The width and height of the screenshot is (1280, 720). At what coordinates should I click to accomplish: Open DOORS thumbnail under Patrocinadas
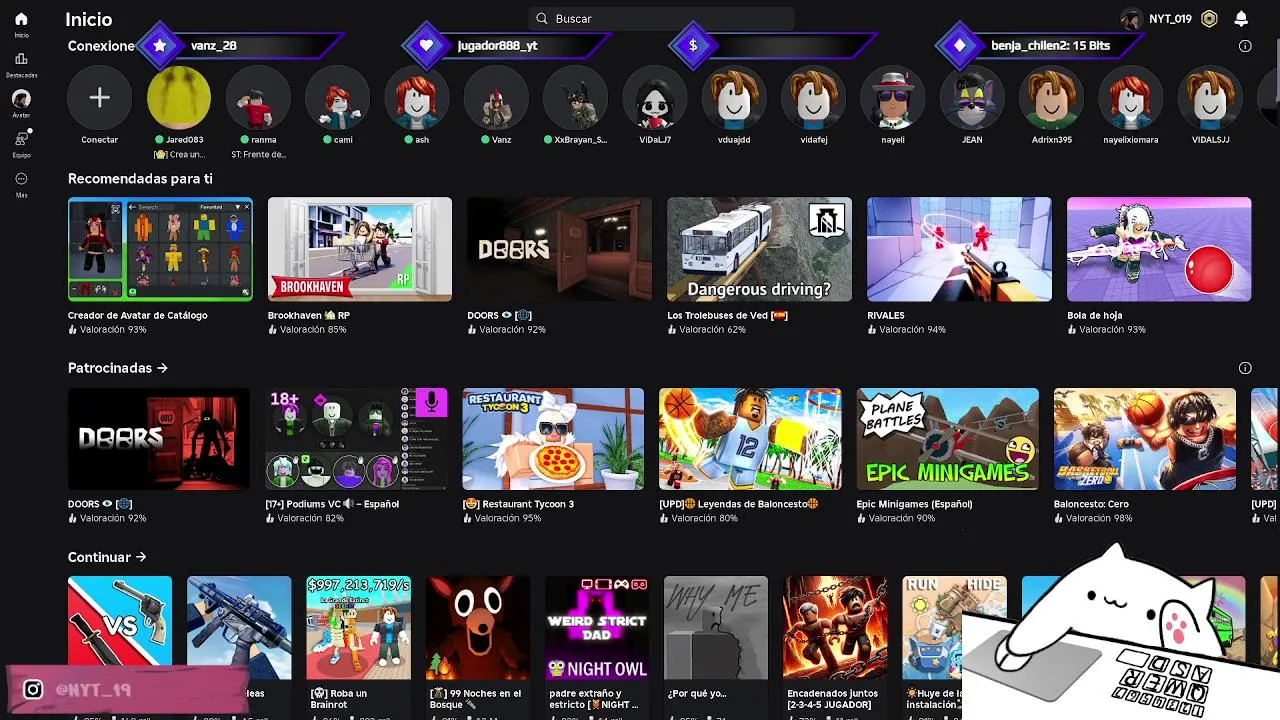159,439
